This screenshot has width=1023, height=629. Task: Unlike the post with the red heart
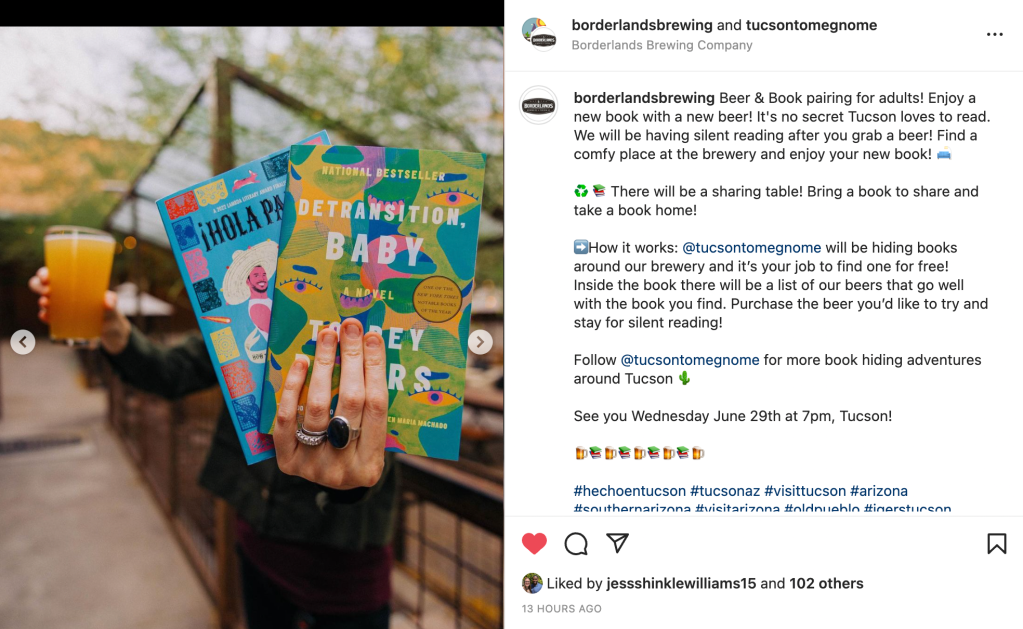coord(534,544)
